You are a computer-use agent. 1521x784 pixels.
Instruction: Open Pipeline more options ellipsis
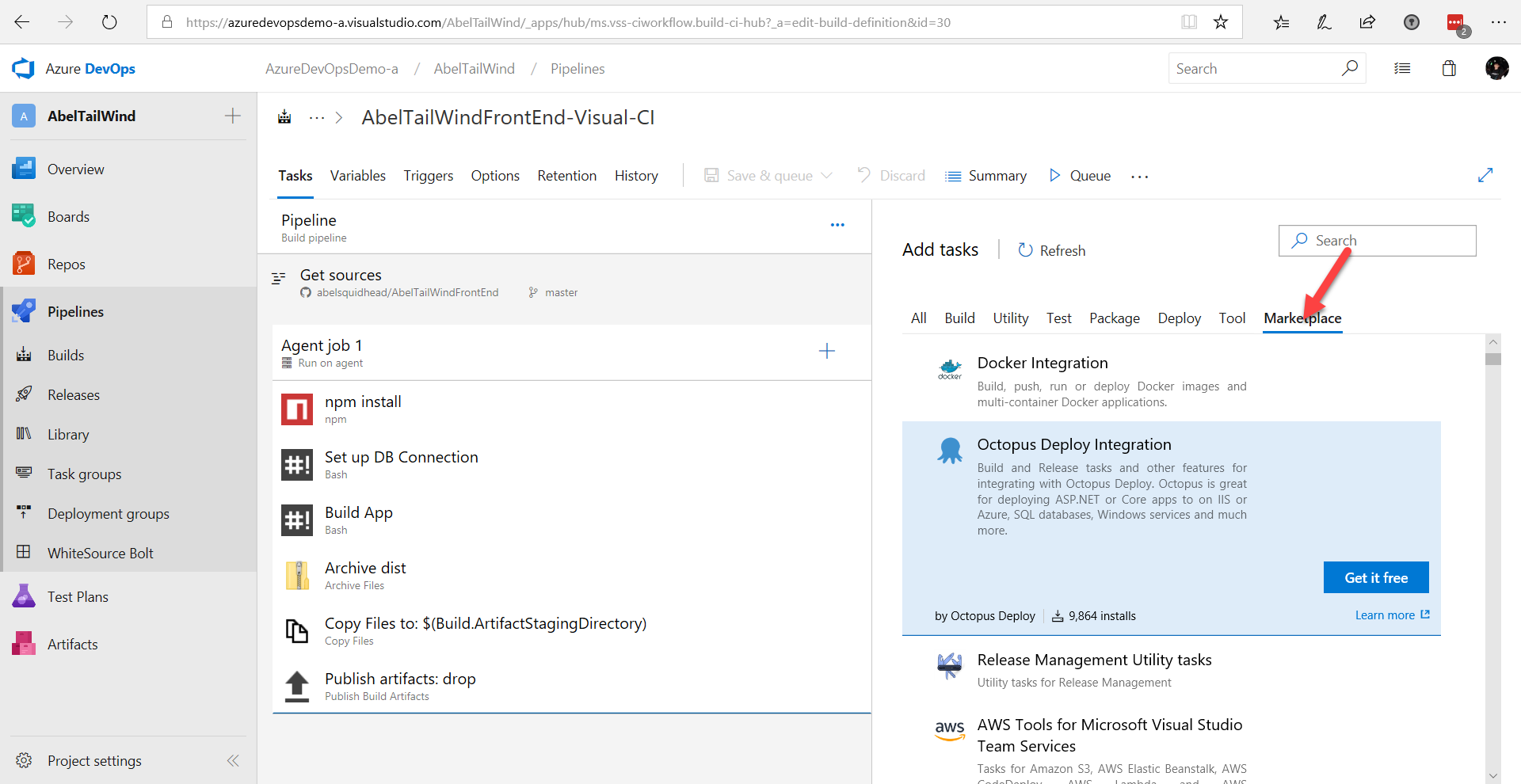[x=837, y=225]
